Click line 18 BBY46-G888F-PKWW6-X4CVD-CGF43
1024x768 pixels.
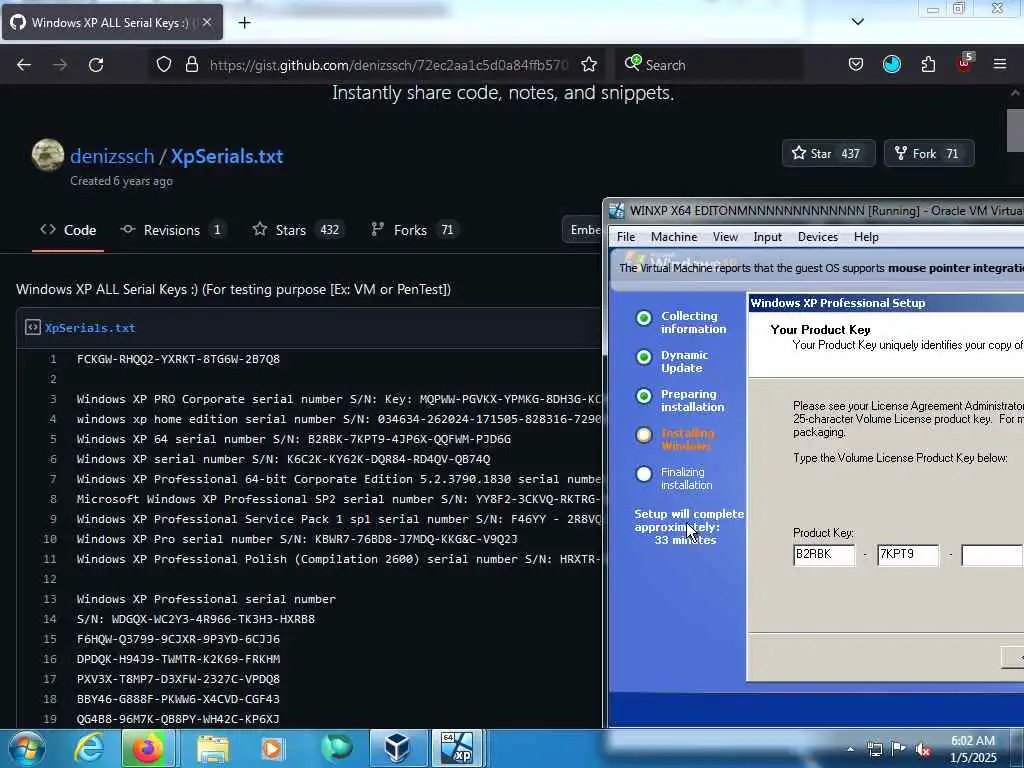(x=178, y=699)
